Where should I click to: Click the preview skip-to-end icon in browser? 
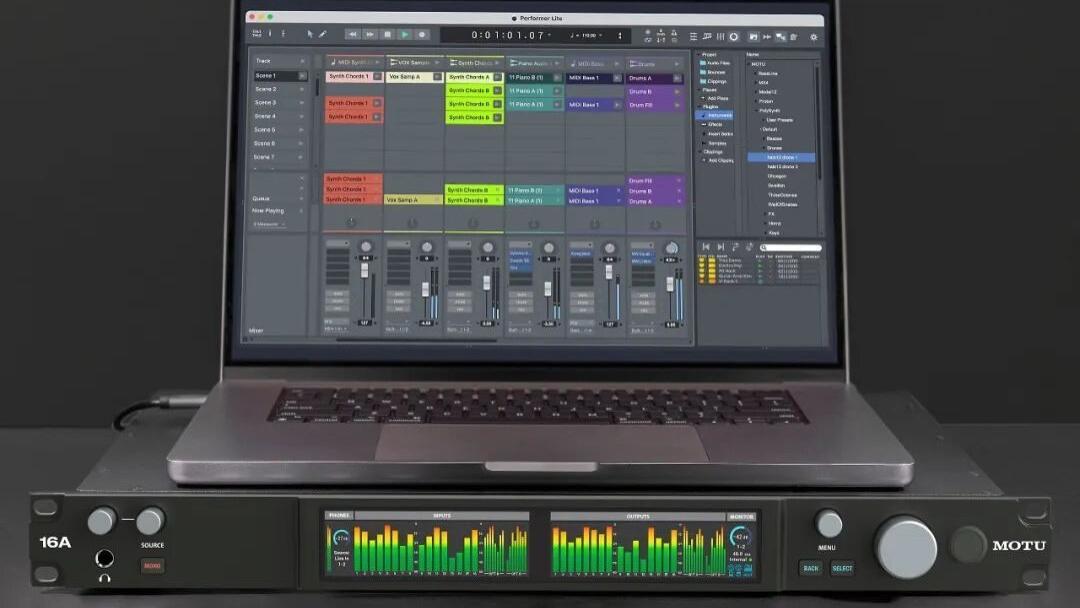720,247
